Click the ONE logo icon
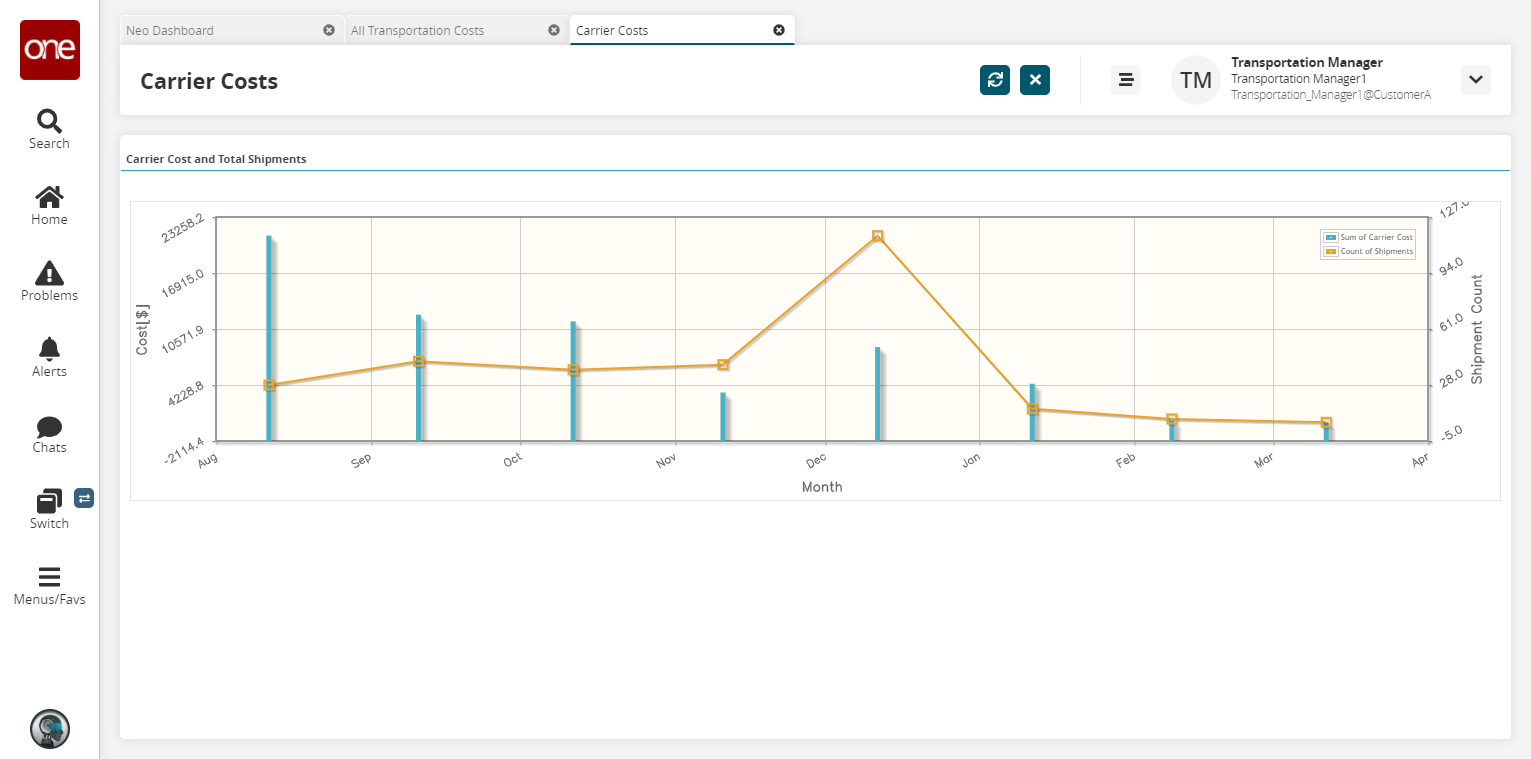Viewport: 1531px width, 759px height. pos(49,50)
